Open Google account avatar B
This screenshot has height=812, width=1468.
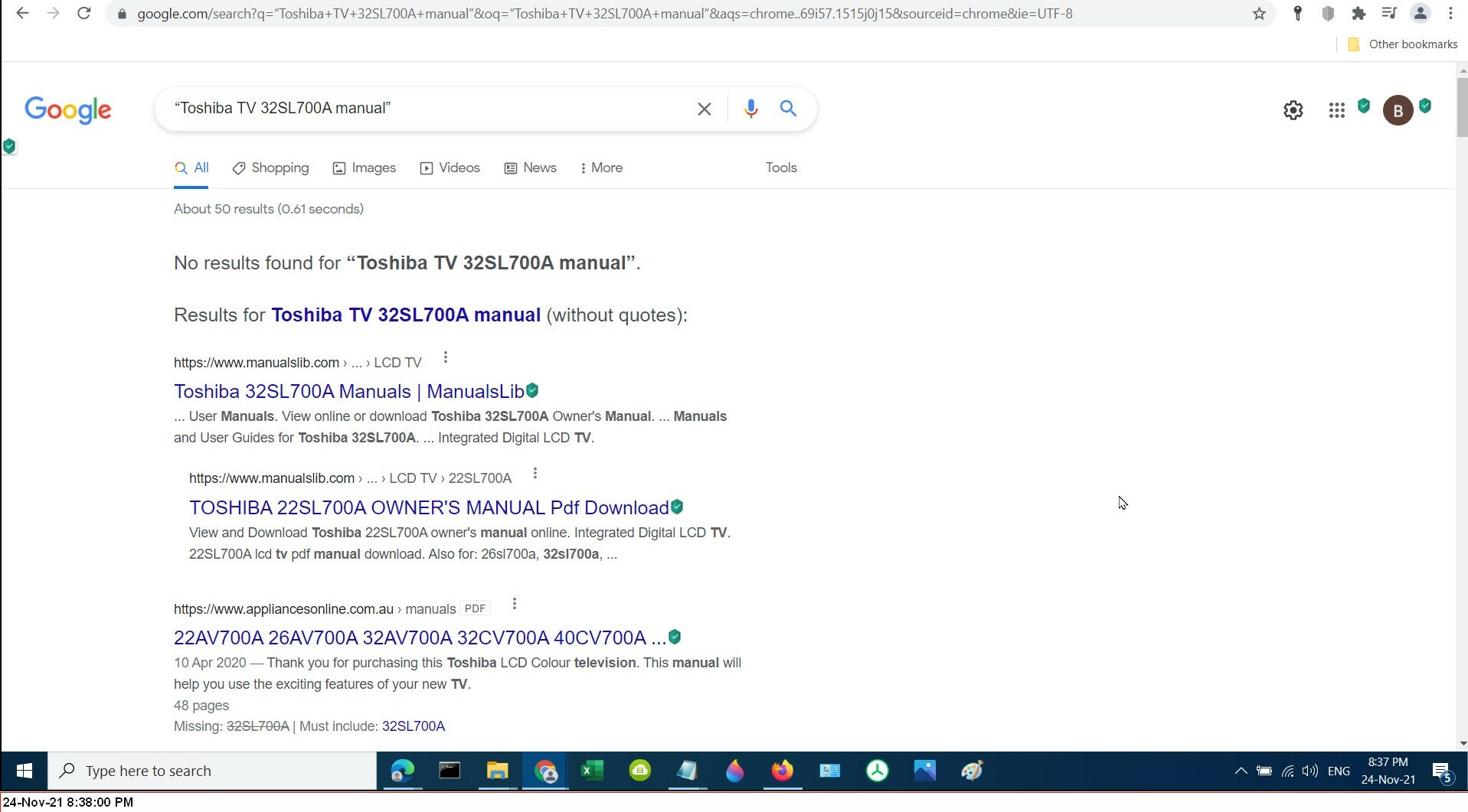[x=1398, y=110]
